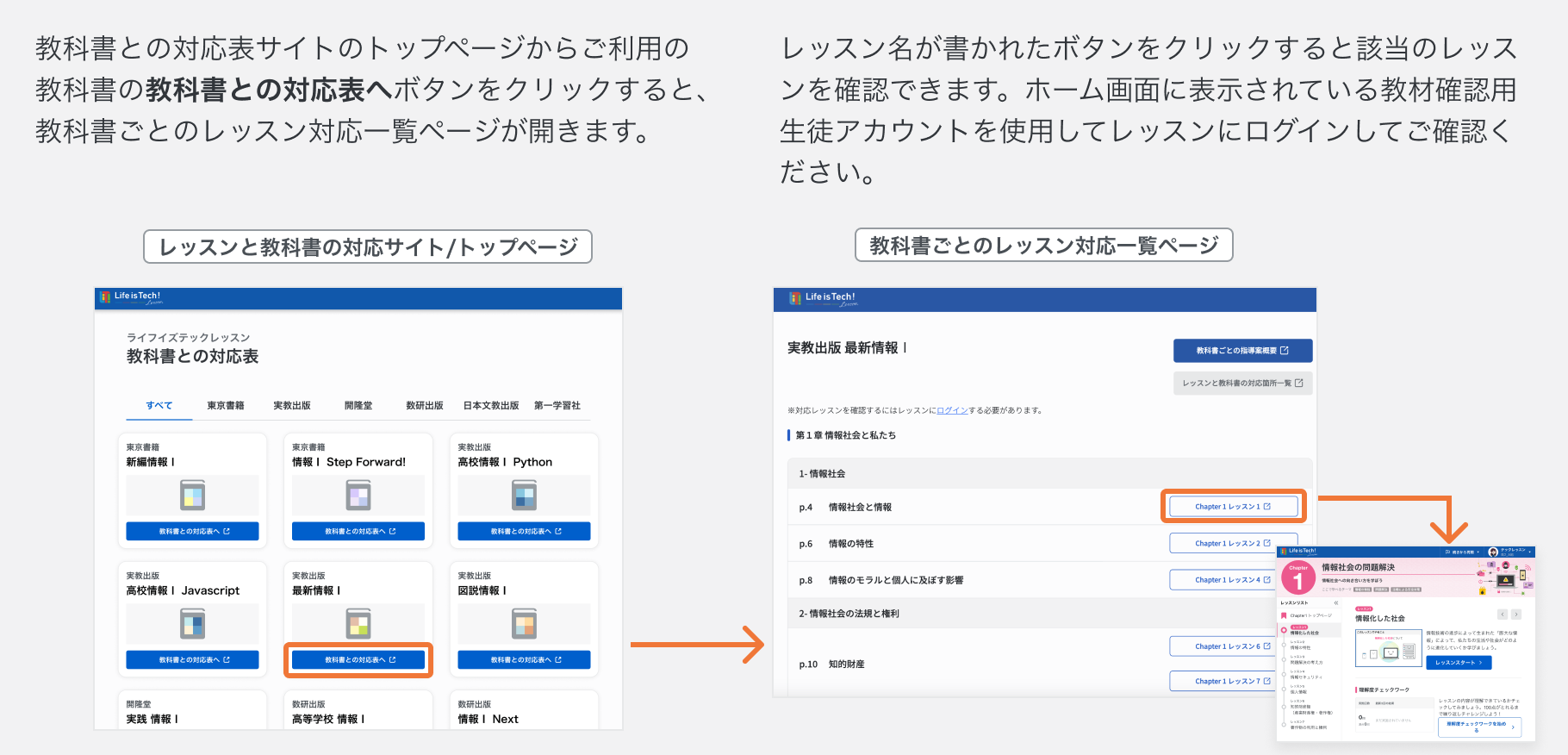Select the 開隆堂 tab
The width and height of the screenshot is (1568, 755).
coord(358,405)
